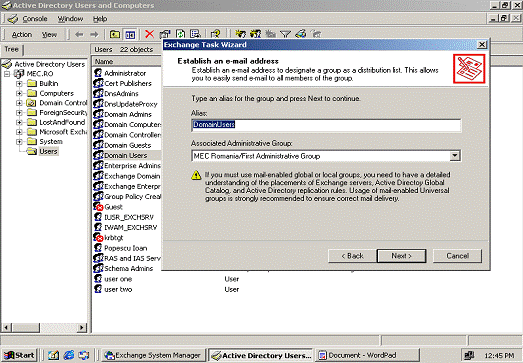523x363 pixels.
Task: Collapse the MEC.RO domain node
Action: (7, 74)
